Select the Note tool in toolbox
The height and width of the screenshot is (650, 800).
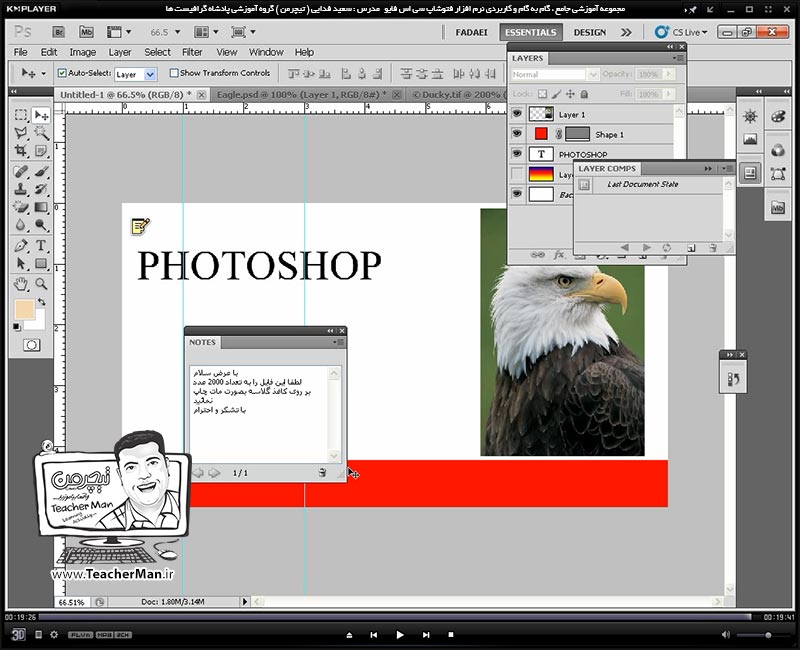41,151
